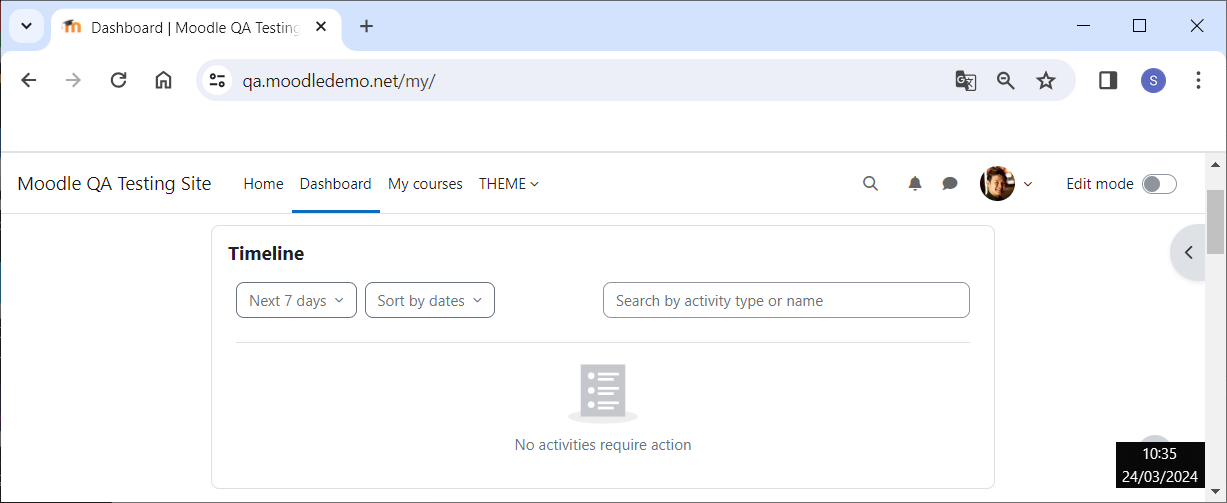Viewport: 1227px width, 503px height.
Task: Click the Search by activity type field
Action: 786,300
